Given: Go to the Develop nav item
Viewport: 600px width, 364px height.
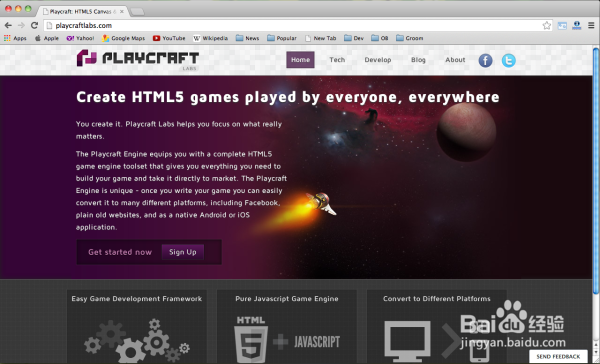Looking at the screenshot, I should (x=378, y=60).
